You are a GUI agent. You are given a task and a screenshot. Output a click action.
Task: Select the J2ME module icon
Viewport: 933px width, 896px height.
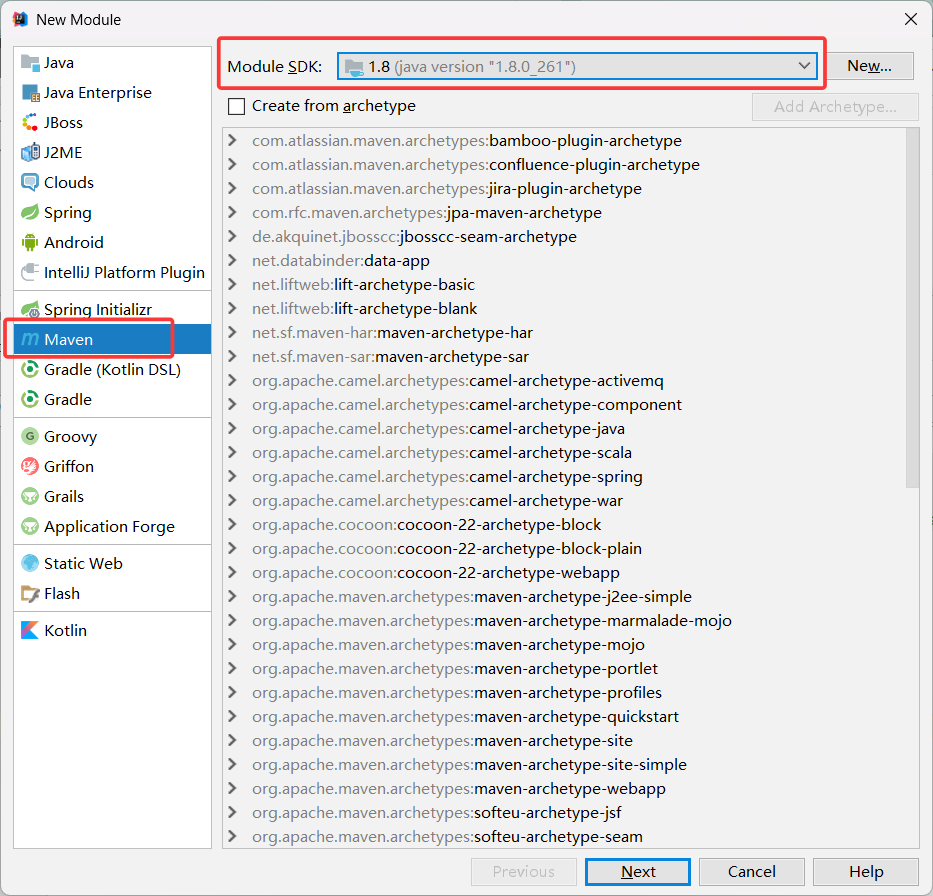(x=30, y=152)
